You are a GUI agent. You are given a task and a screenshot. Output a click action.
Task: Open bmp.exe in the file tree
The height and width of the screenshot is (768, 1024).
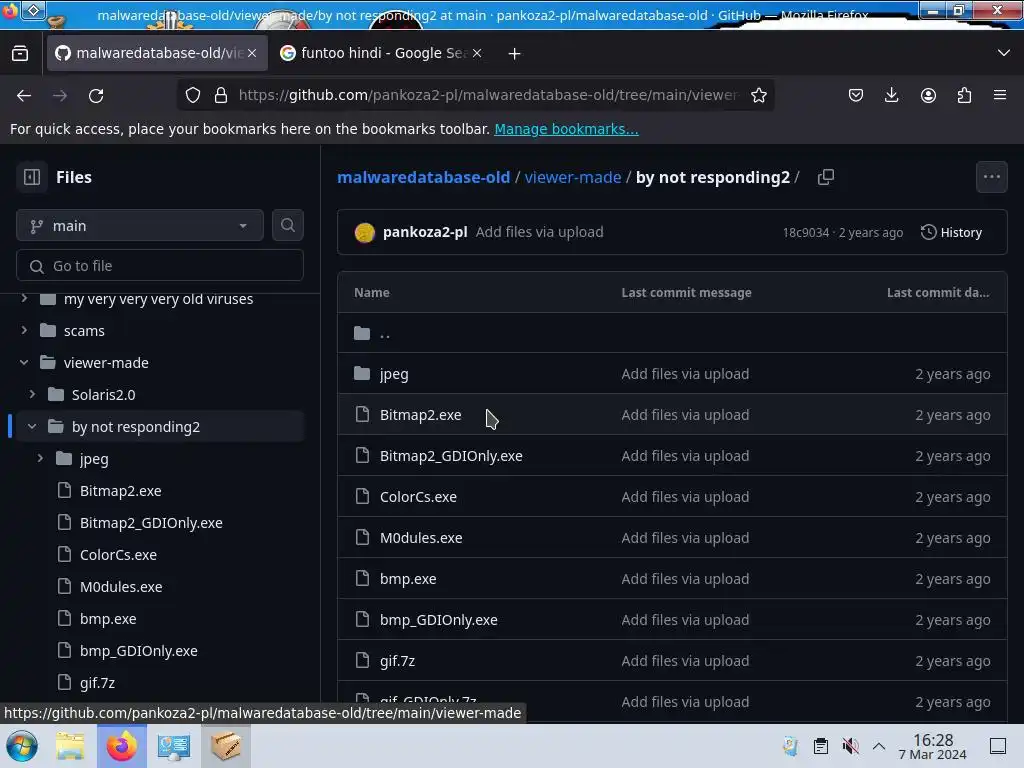point(108,618)
